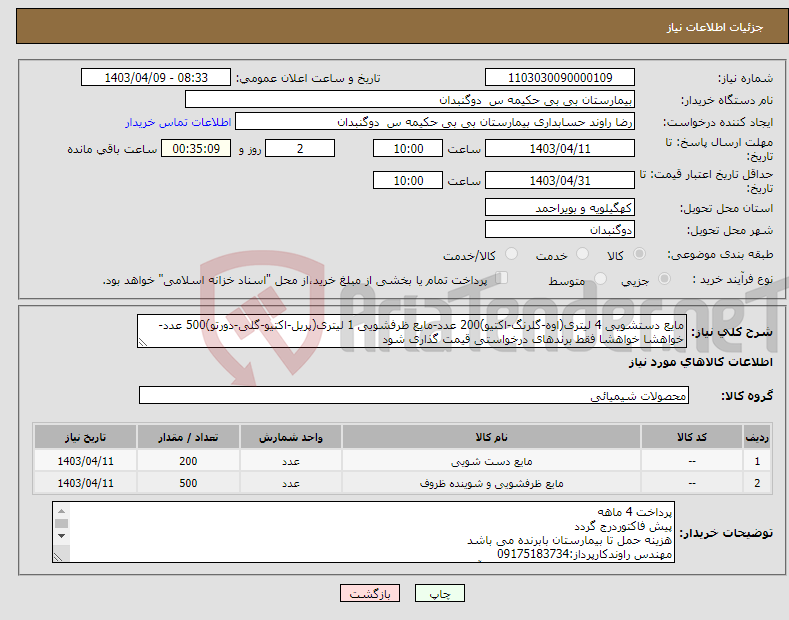Click the remaining days field showing 2

click(300, 148)
